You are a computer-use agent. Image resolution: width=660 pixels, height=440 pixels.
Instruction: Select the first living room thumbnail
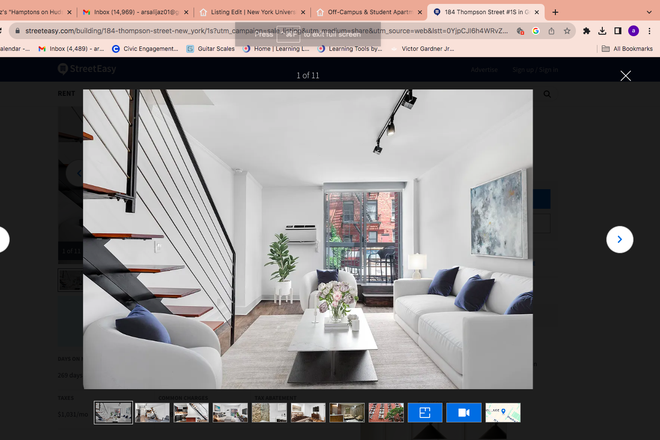tap(113, 413)
